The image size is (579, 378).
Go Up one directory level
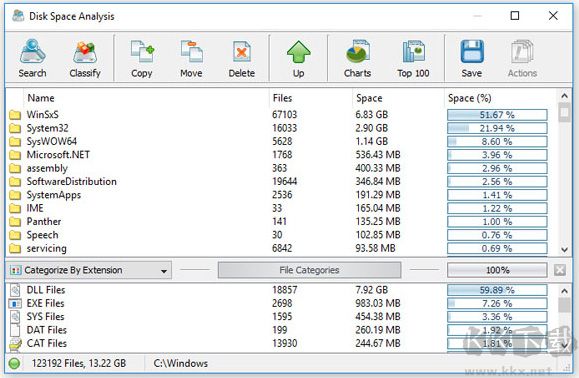298,58
